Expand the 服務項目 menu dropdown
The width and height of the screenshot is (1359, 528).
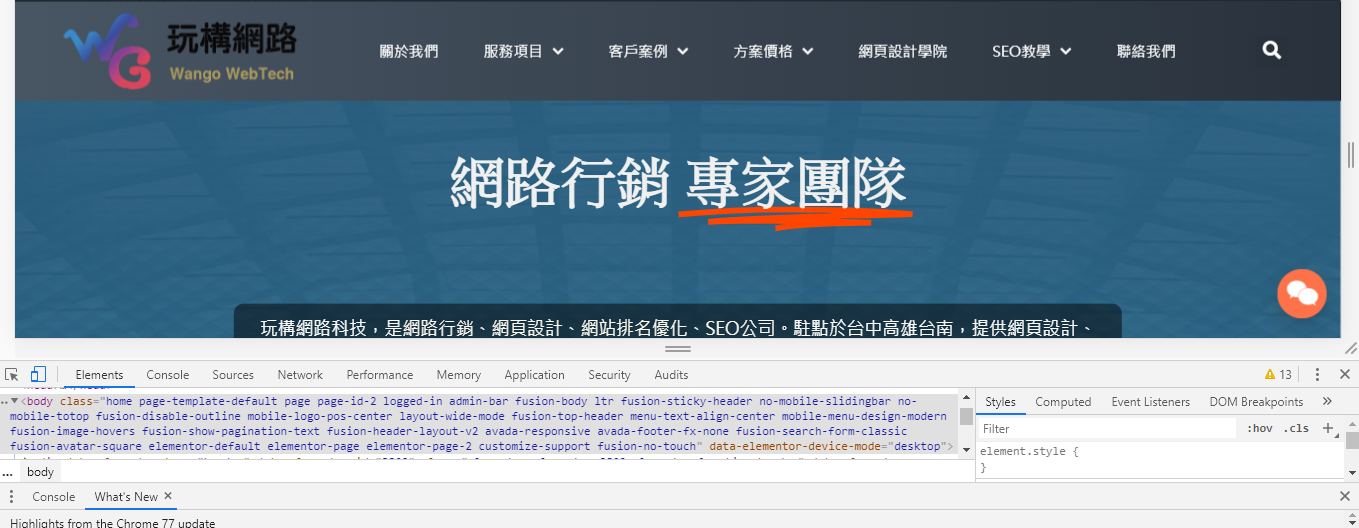524,51
